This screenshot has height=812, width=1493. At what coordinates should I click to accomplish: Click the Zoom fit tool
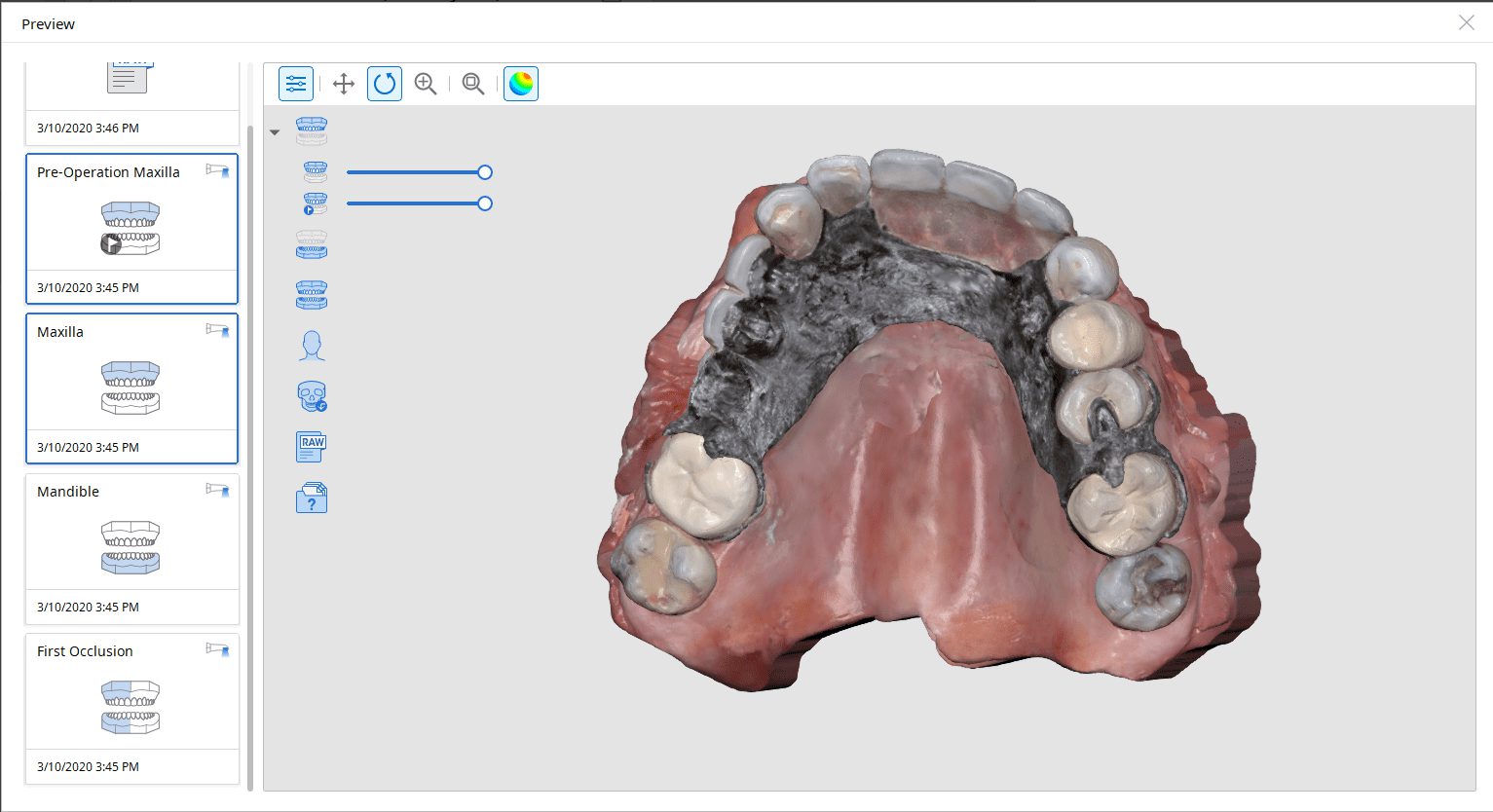pyautogui.click(x=473, y=84)
